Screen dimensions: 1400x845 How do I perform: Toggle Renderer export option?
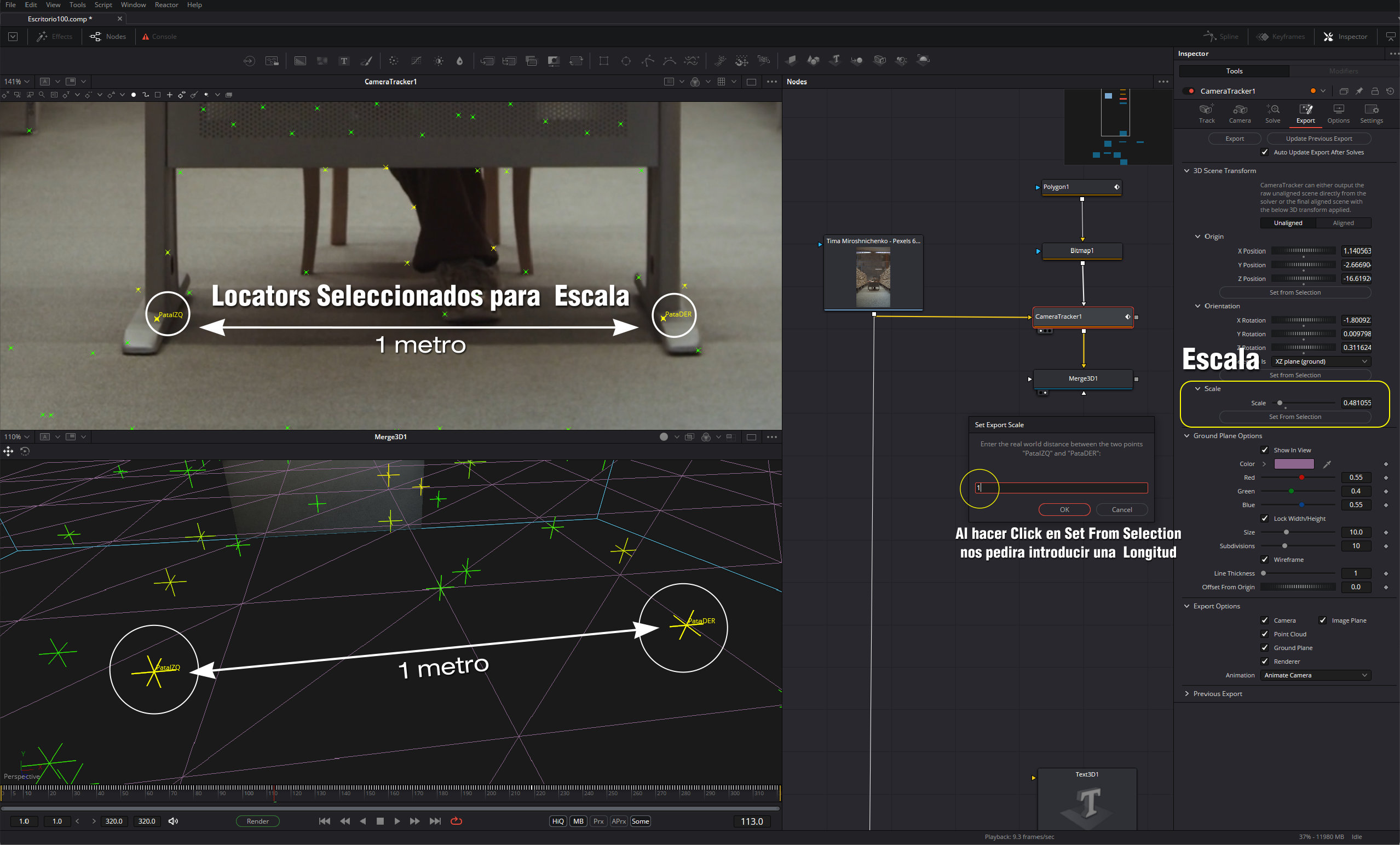click(x=1264, y=662)
